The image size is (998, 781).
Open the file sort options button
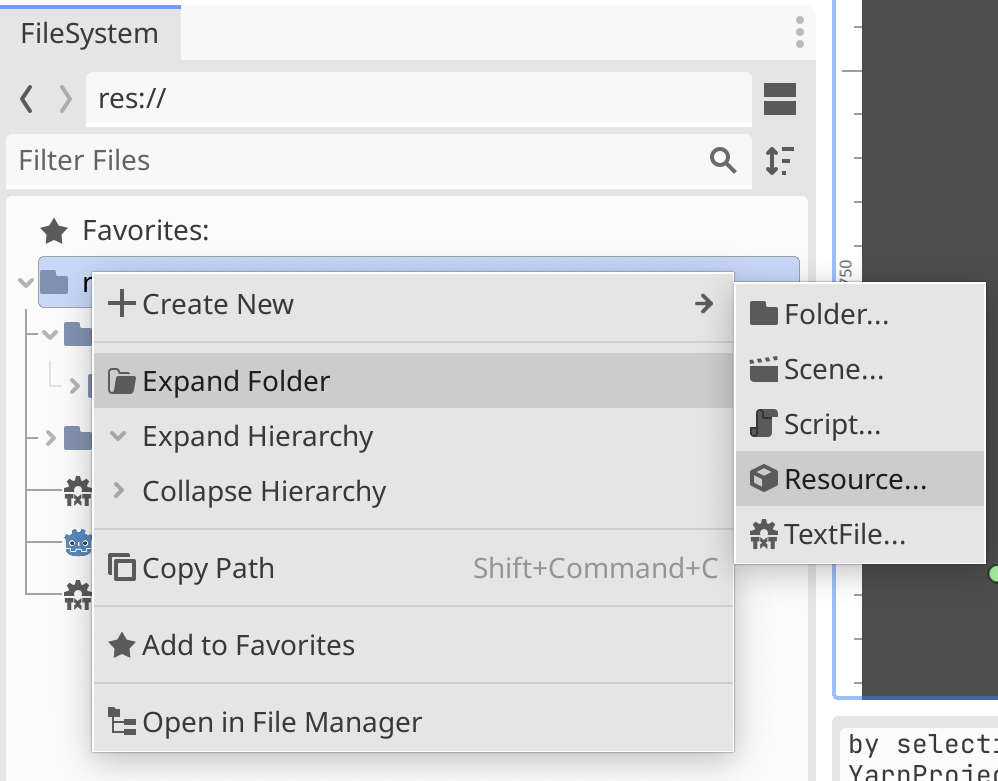(x=779, y=161)
